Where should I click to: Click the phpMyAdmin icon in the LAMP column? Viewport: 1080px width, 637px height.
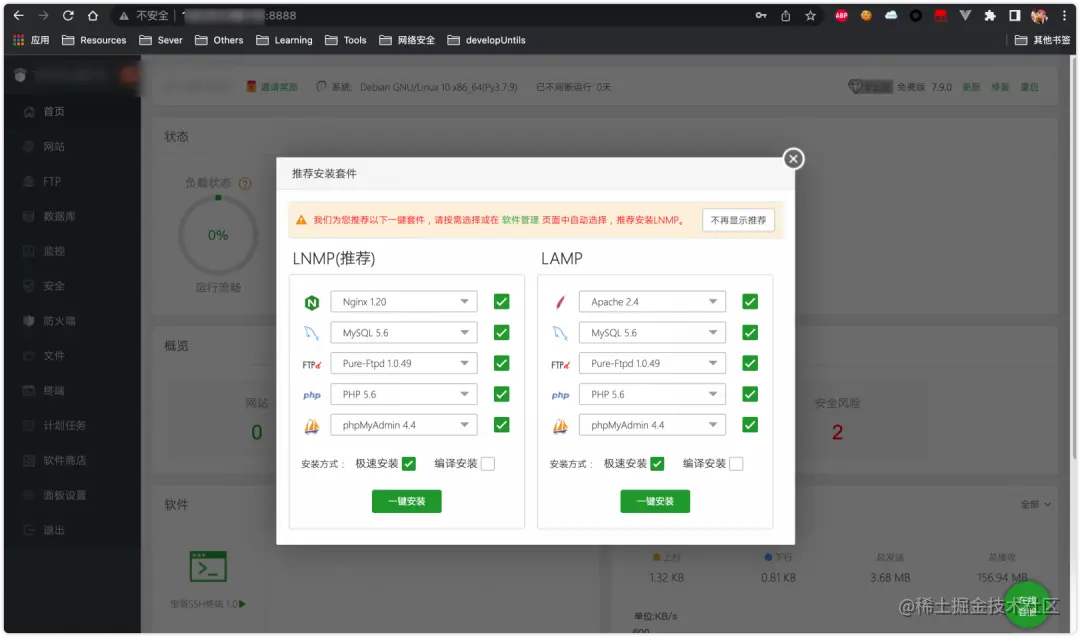[560, 425]
